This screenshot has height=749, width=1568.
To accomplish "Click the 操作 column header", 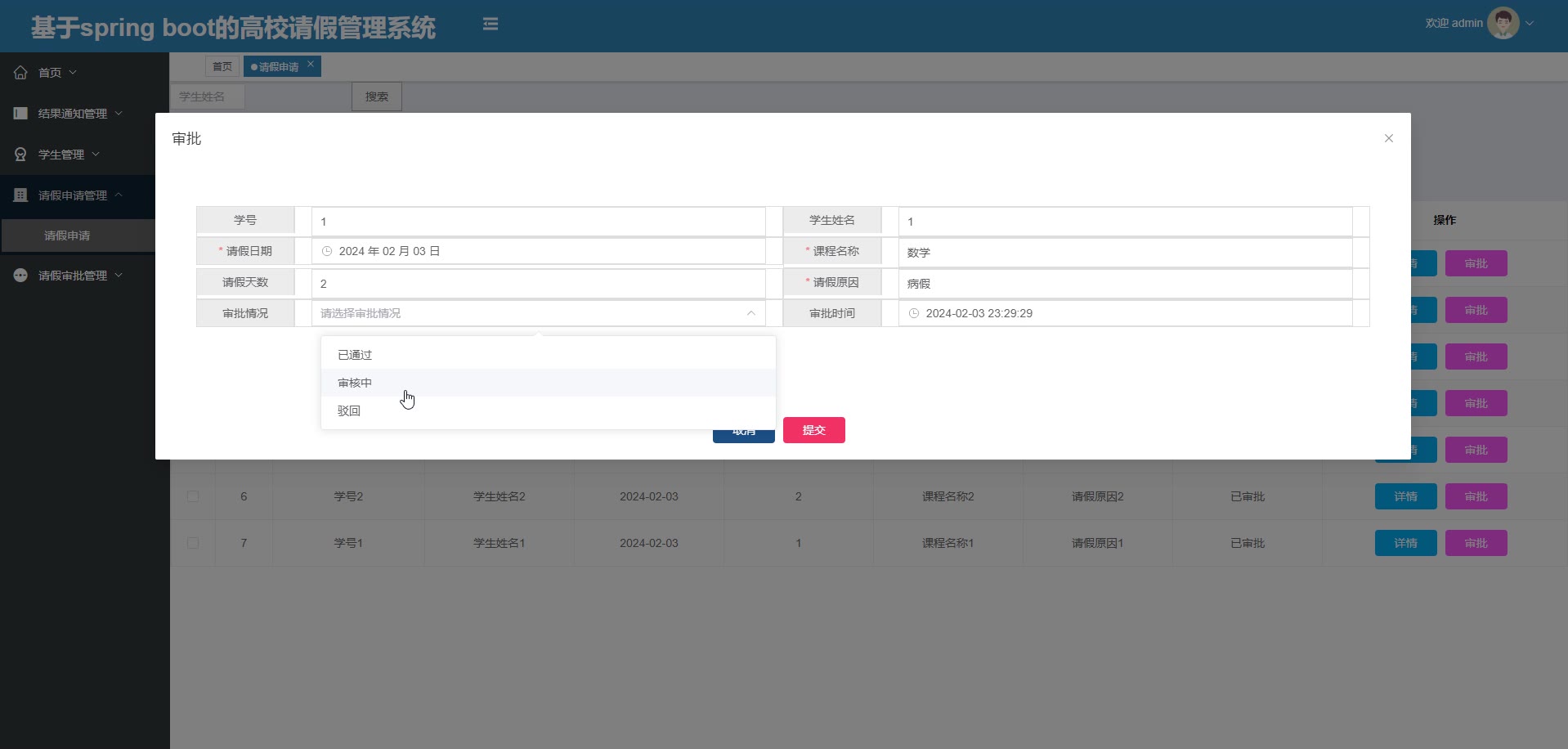I will click(1445, 220).
